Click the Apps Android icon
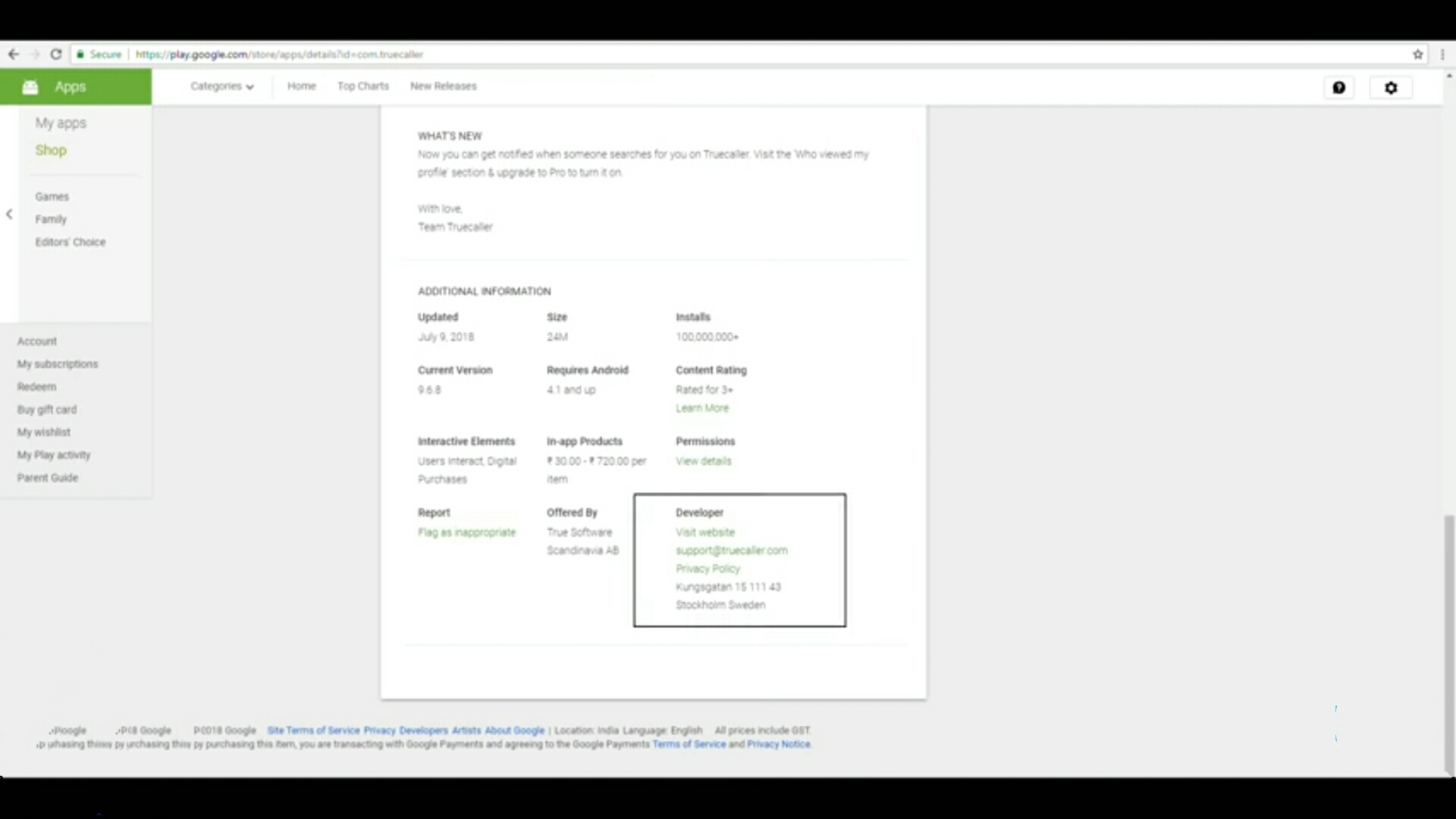The width and height of the screenshot is (1456, 819). point(30,87)
